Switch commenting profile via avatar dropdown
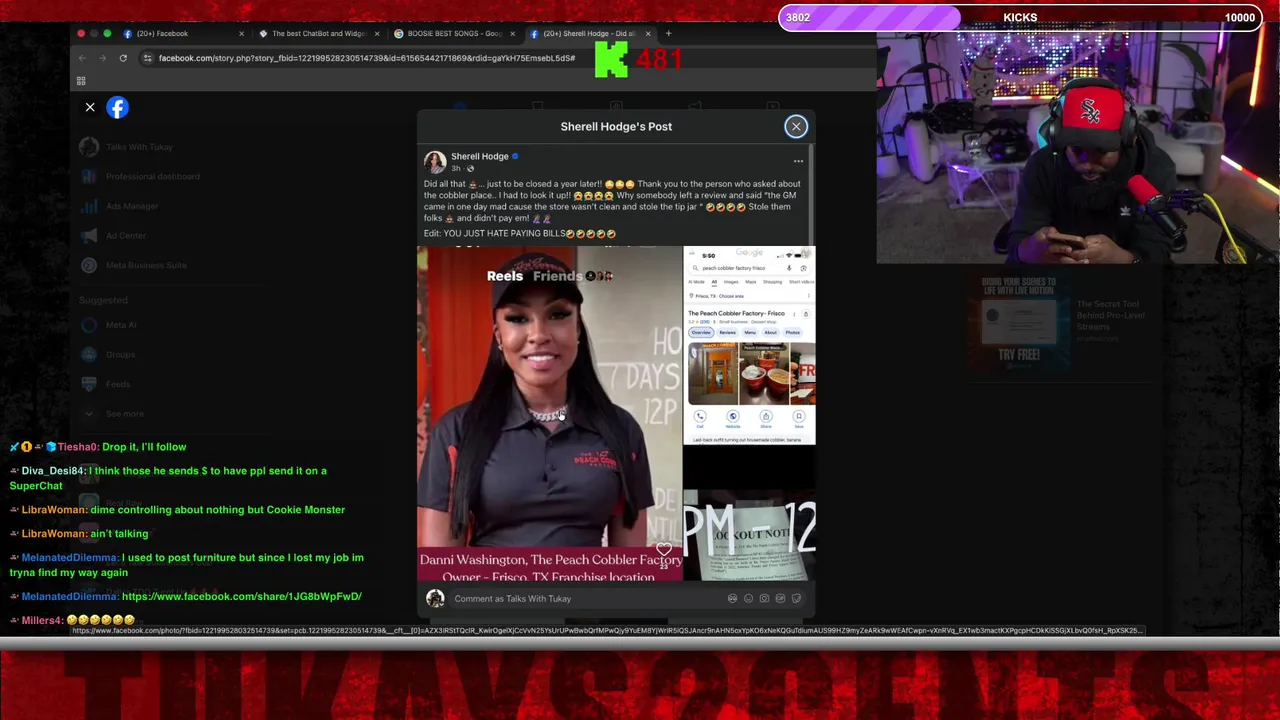 435,598
